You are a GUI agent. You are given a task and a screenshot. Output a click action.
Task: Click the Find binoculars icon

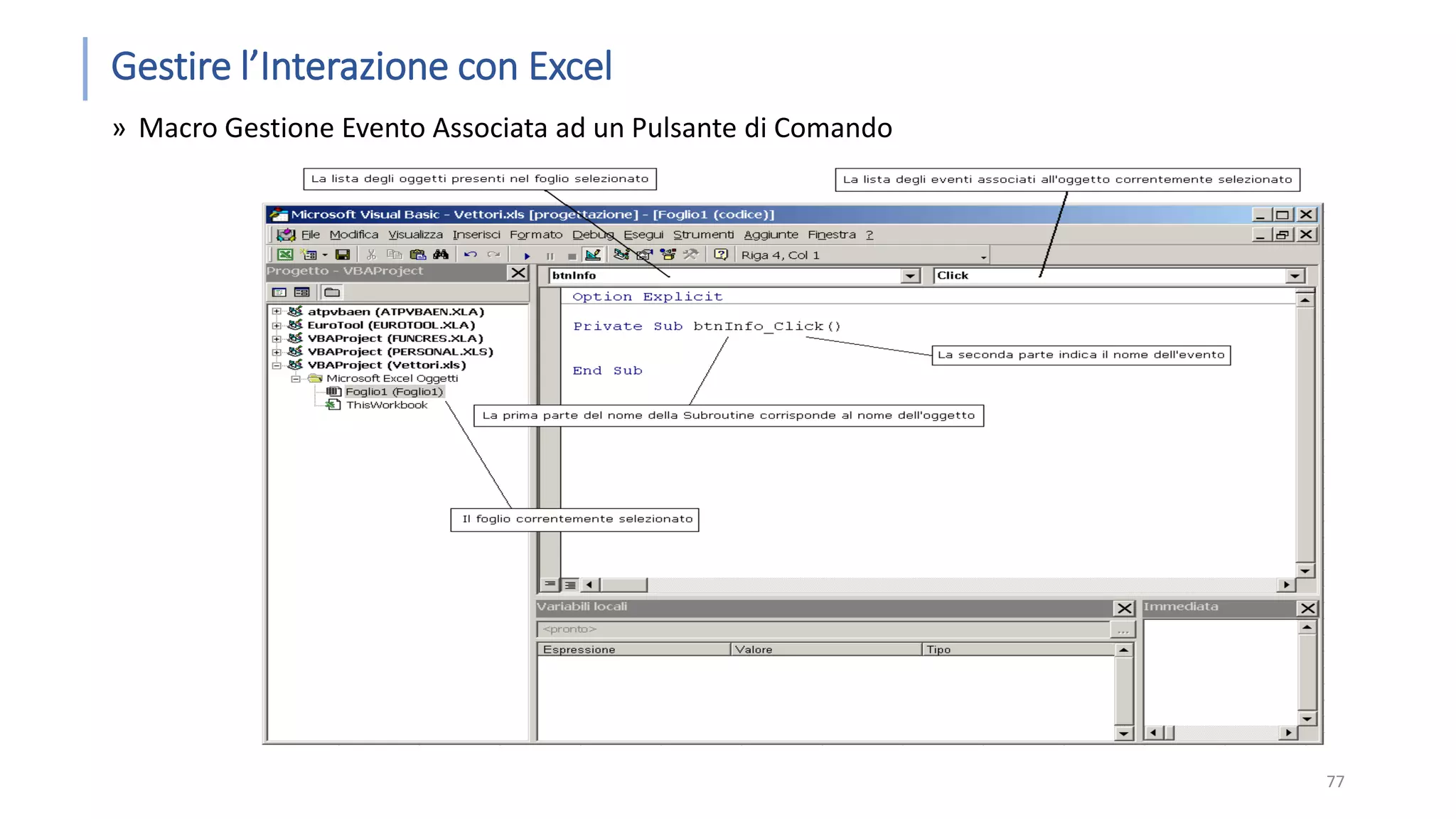[x=441, y=255]
